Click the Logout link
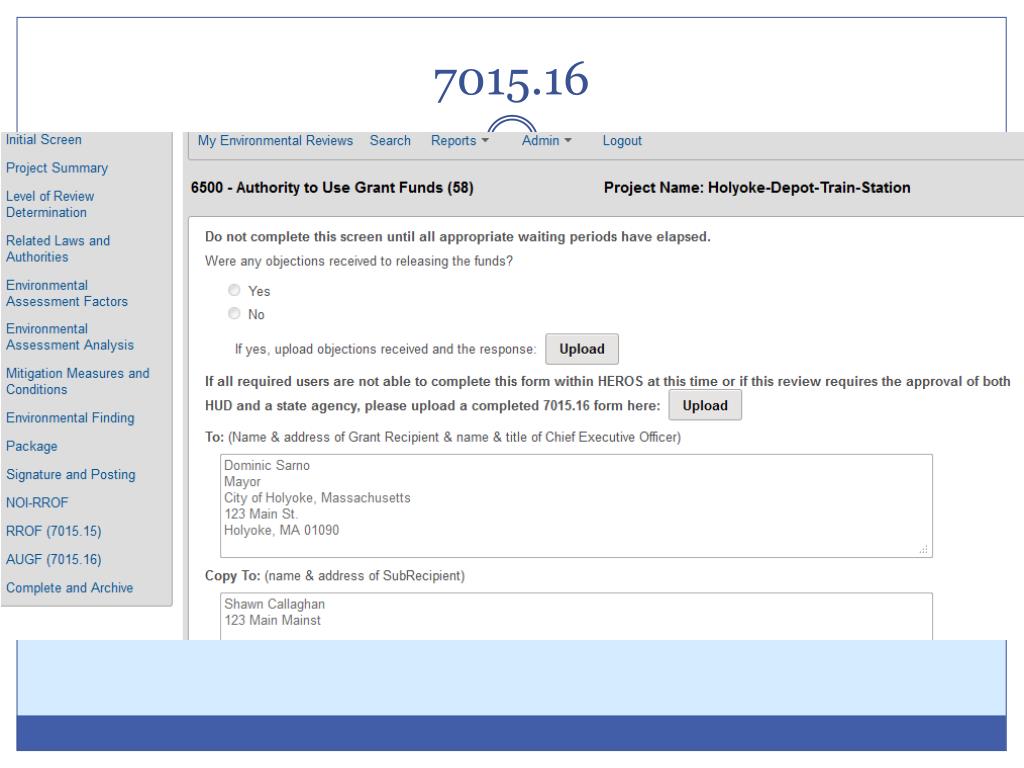1024x768 pixels. click(622, 140)
